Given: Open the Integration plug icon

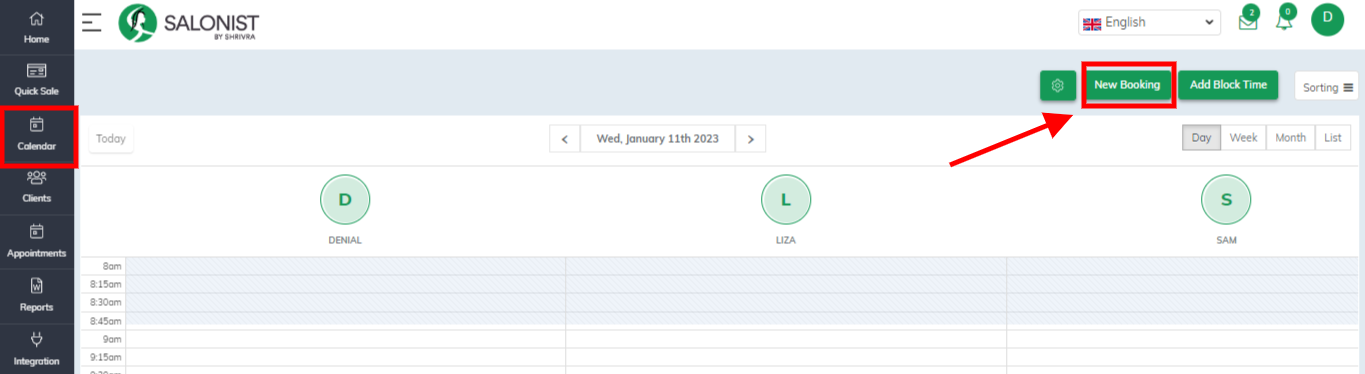Looking at the screenshot, I should pos(36,339).
